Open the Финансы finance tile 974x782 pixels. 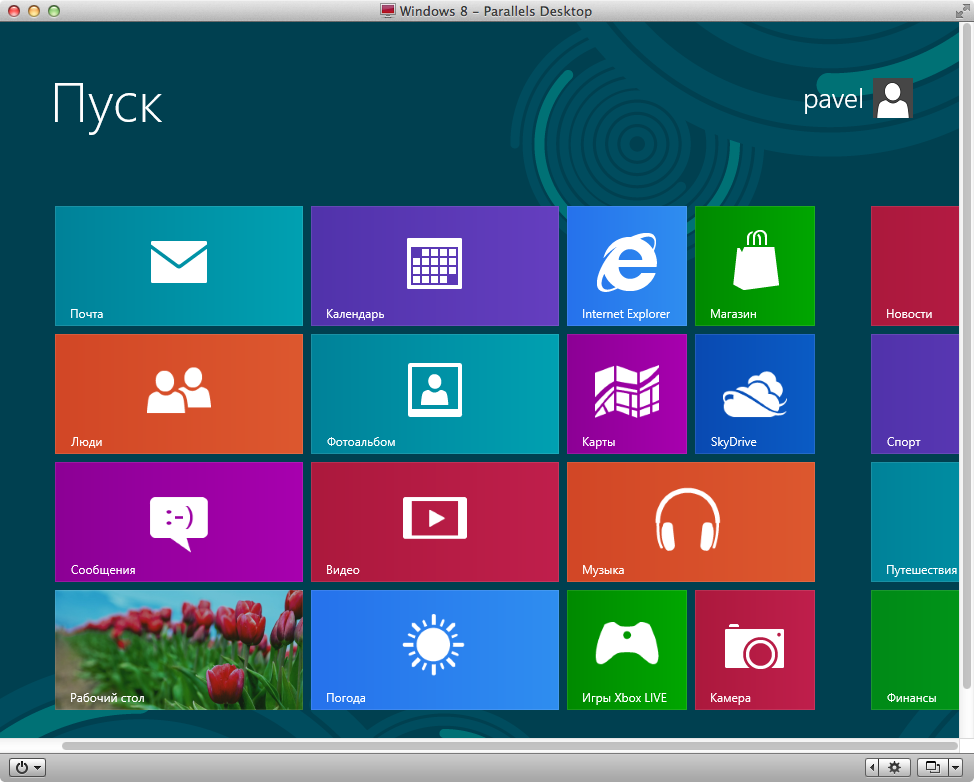915,650
